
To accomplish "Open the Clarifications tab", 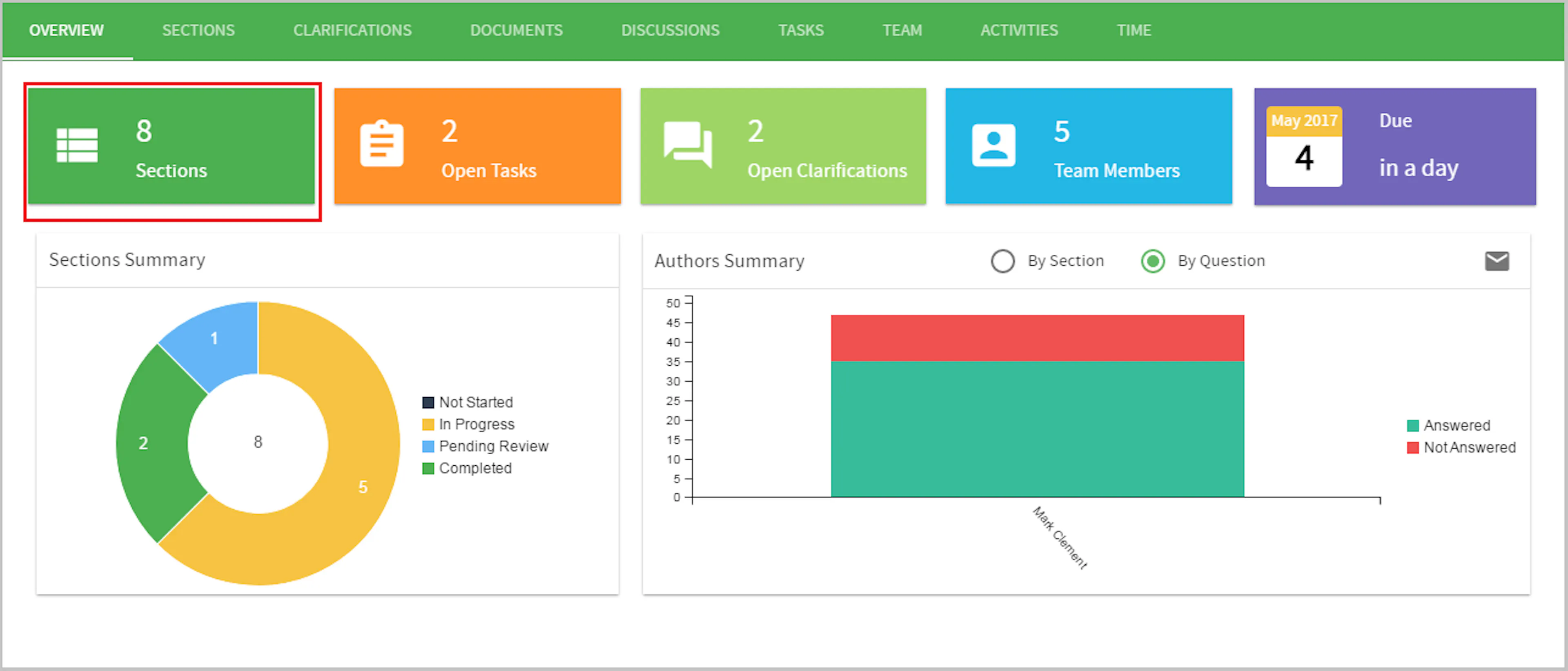I will pos(352,30).
